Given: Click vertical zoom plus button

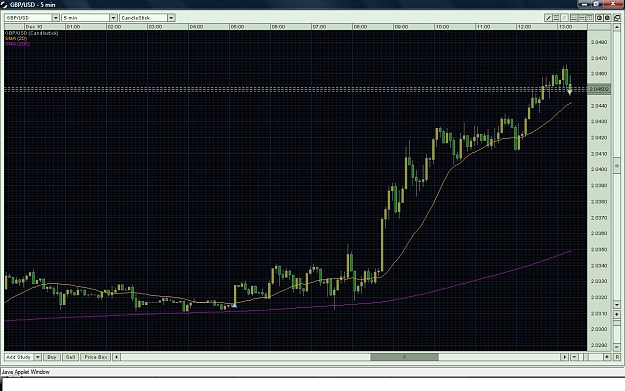Looking at the screenshot, I should coord(617,314).
